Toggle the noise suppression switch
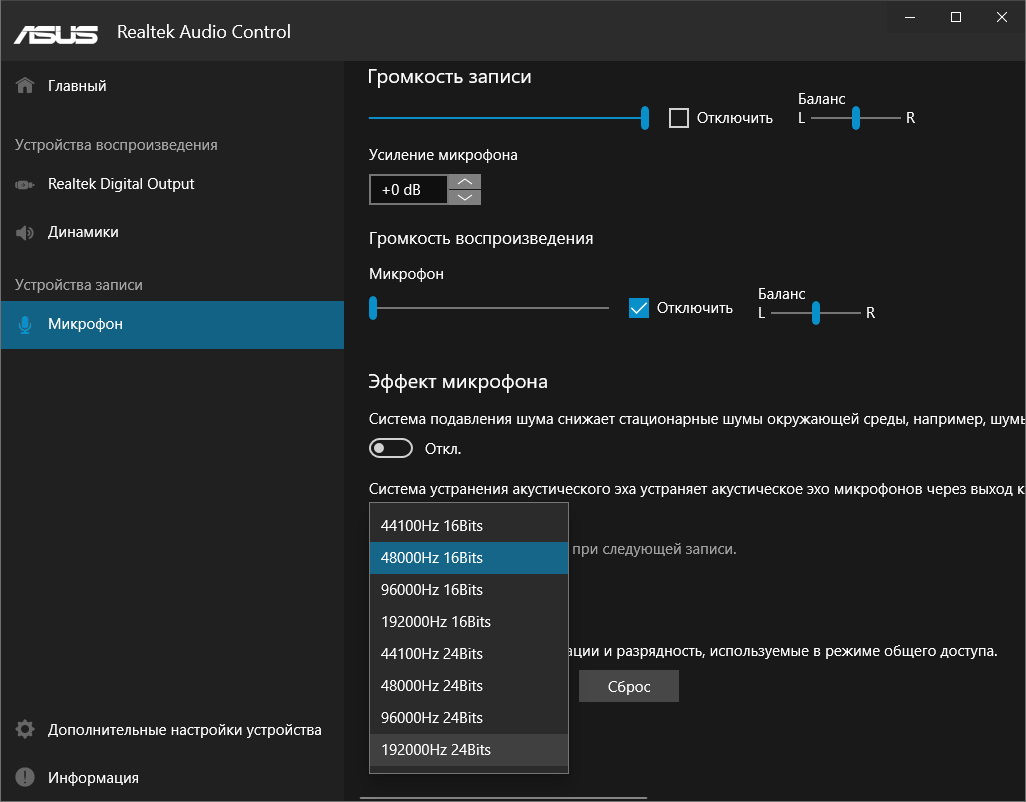Viewport: 1026px width, 802px height. tap(390, 449)
